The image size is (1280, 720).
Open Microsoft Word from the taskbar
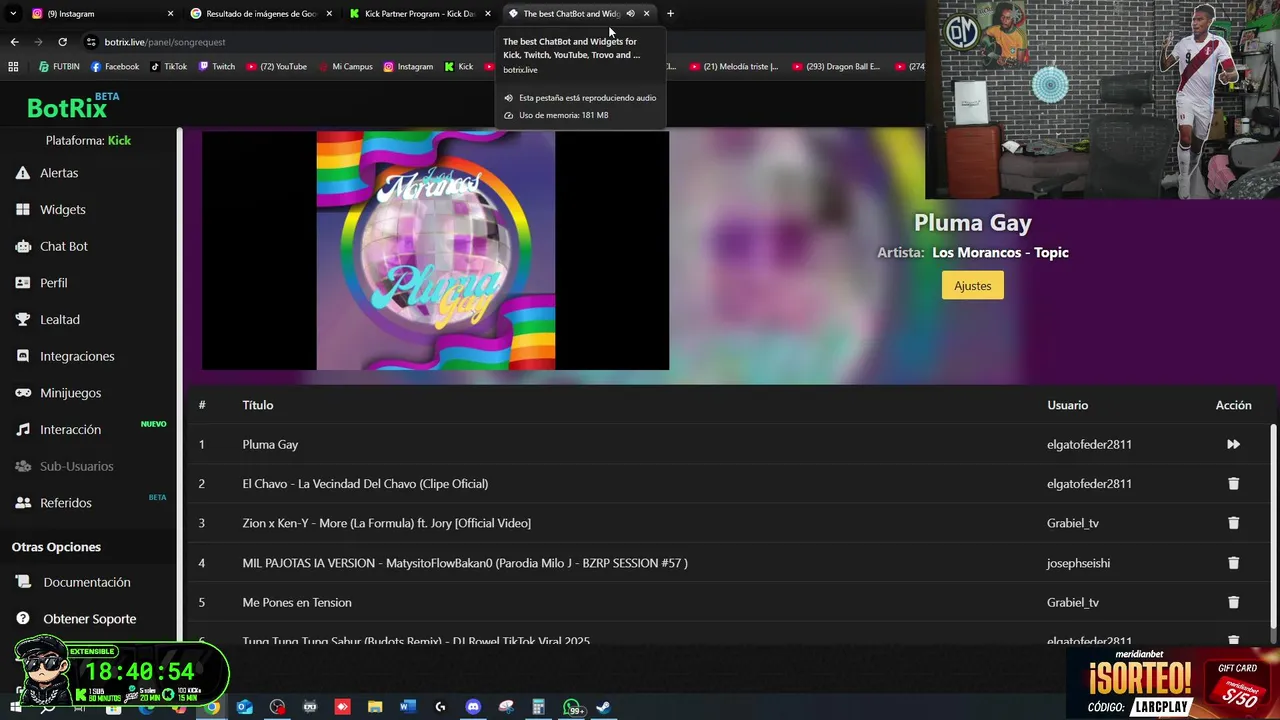tap(407, 707)
